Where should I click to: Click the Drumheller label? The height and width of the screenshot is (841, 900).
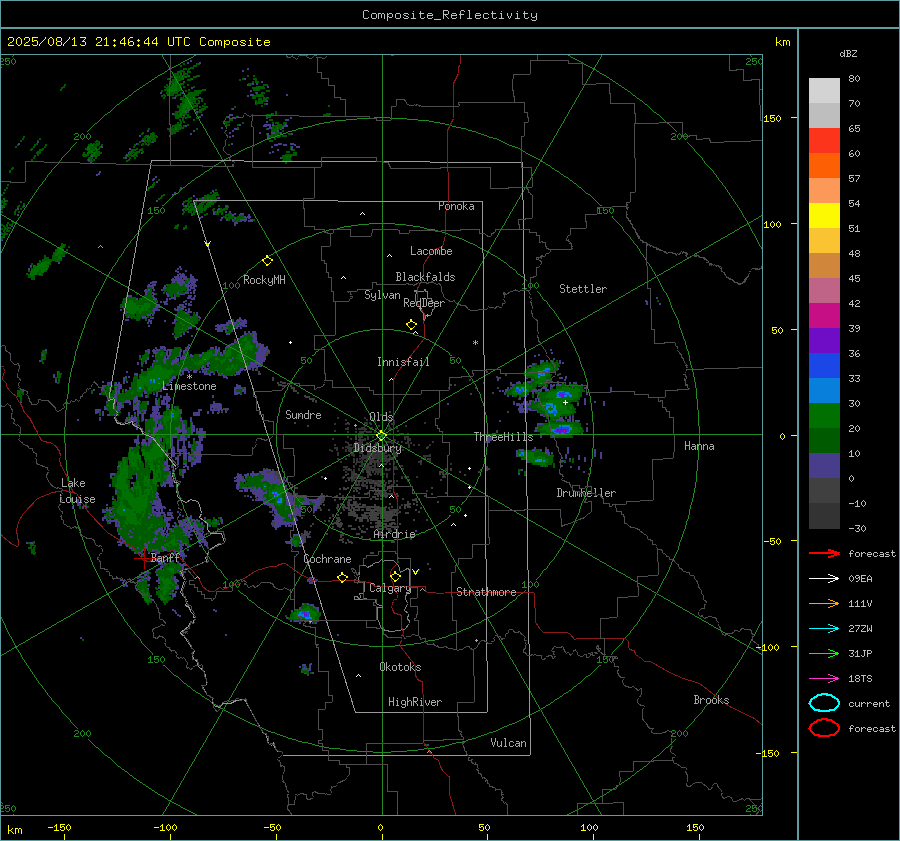586,493
